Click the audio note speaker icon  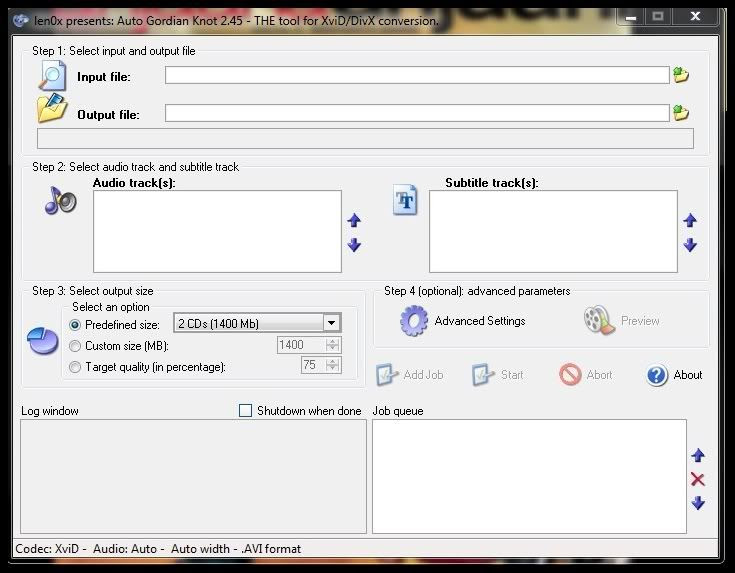60,201
